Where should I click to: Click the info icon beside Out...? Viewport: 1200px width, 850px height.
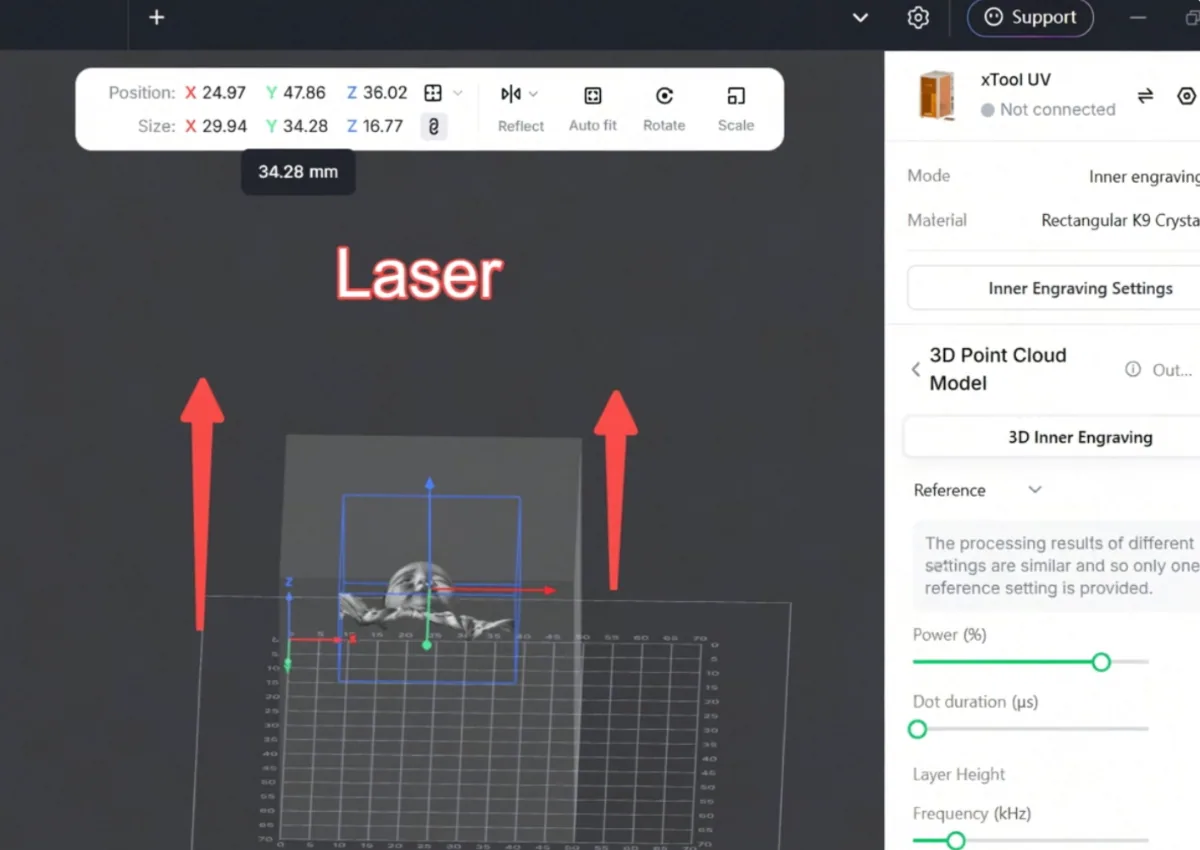pos(1133,369)
